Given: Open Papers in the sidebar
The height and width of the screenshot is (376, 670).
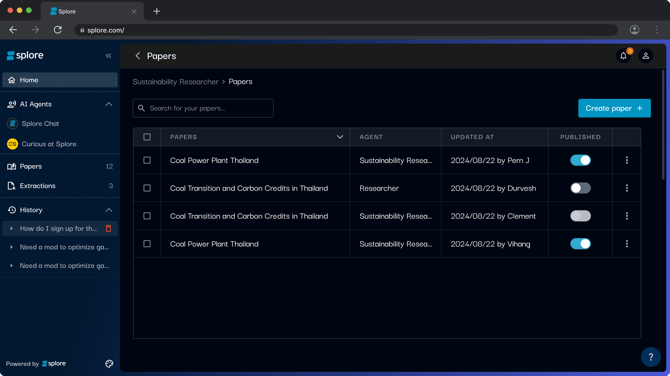Looking at the screenshot, I should tap(60, 166).
